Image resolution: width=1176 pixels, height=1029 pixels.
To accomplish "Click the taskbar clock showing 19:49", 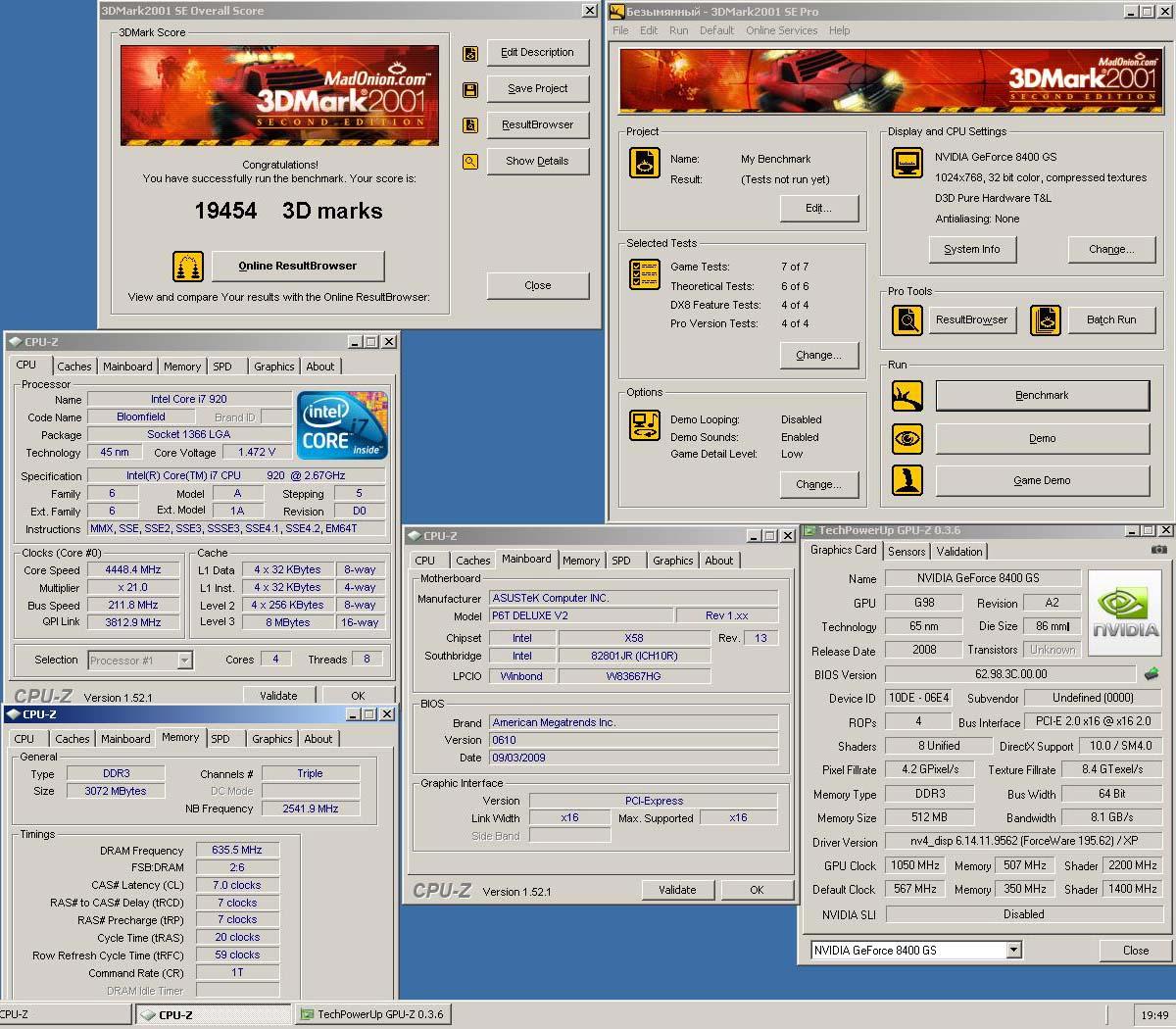I will pyautogui.click(x=1154, y=1015).
